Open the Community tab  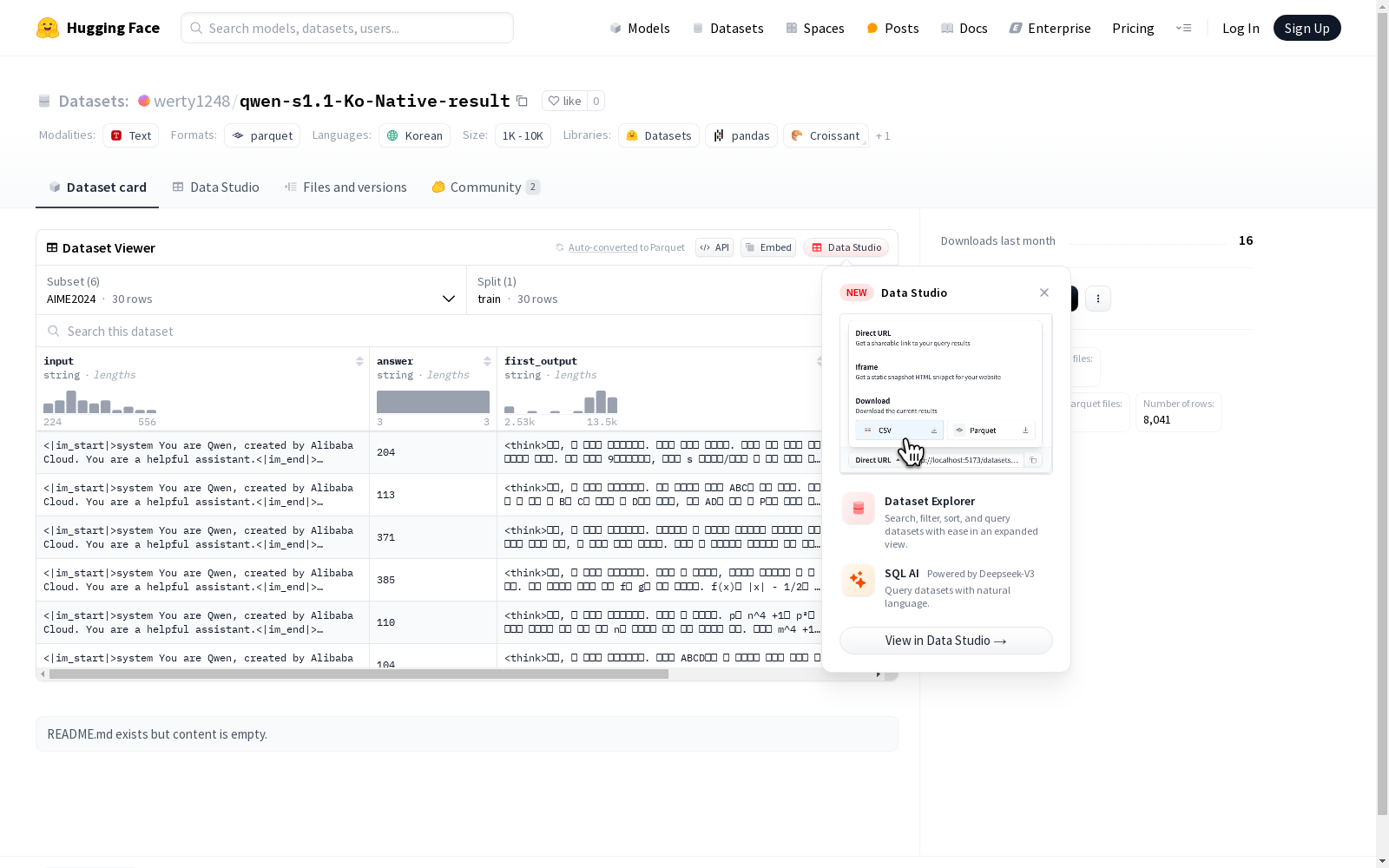[486, 187]
